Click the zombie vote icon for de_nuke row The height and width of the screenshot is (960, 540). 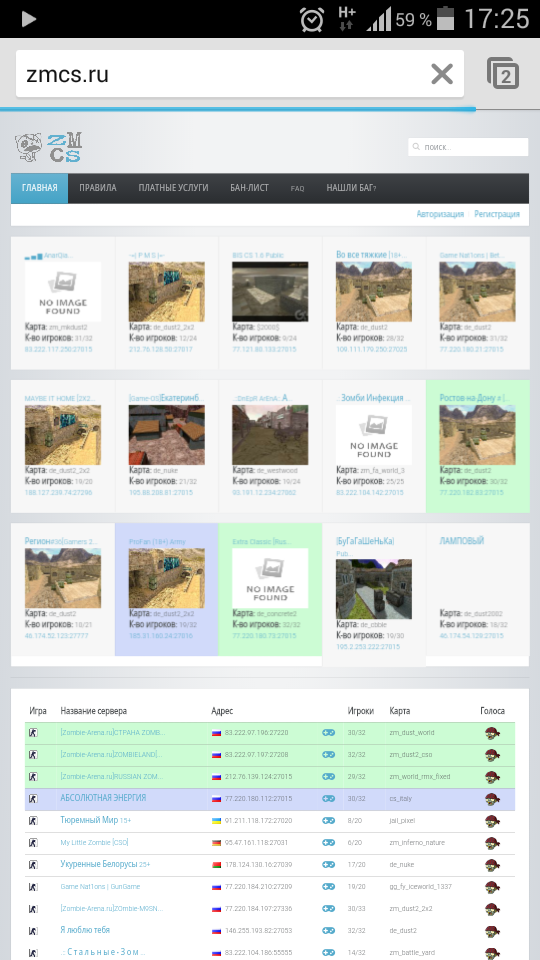click(492, 865)
